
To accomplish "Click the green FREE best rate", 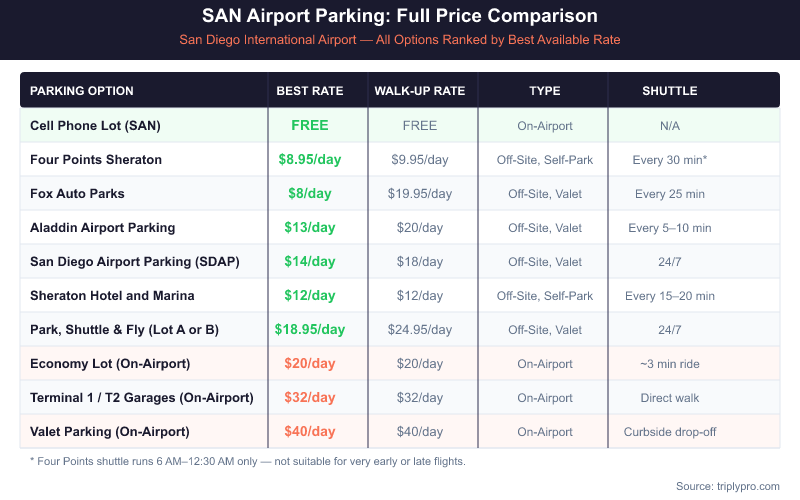I will click(310, 126).
